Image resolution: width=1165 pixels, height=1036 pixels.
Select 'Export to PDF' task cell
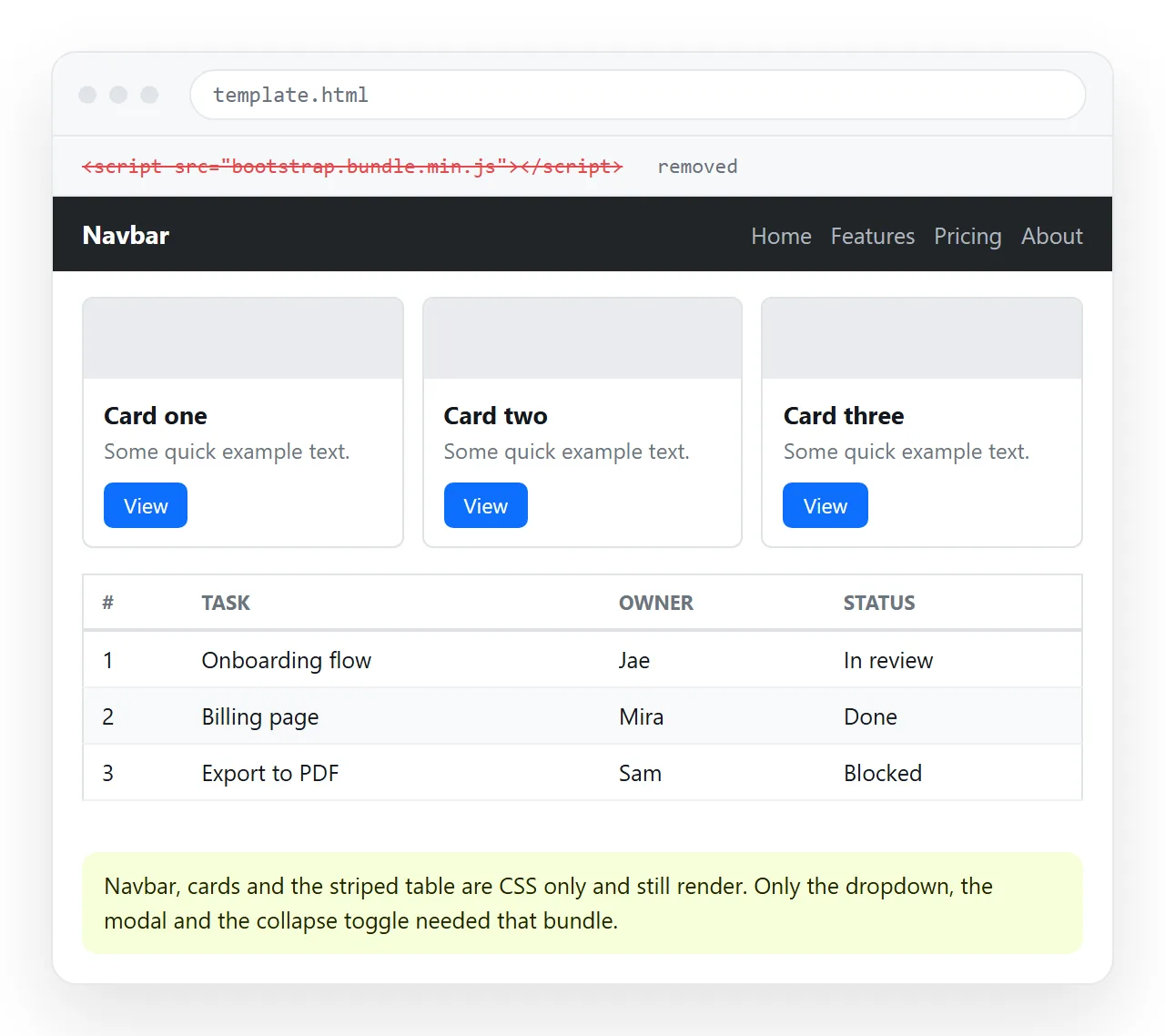point(270,773)
